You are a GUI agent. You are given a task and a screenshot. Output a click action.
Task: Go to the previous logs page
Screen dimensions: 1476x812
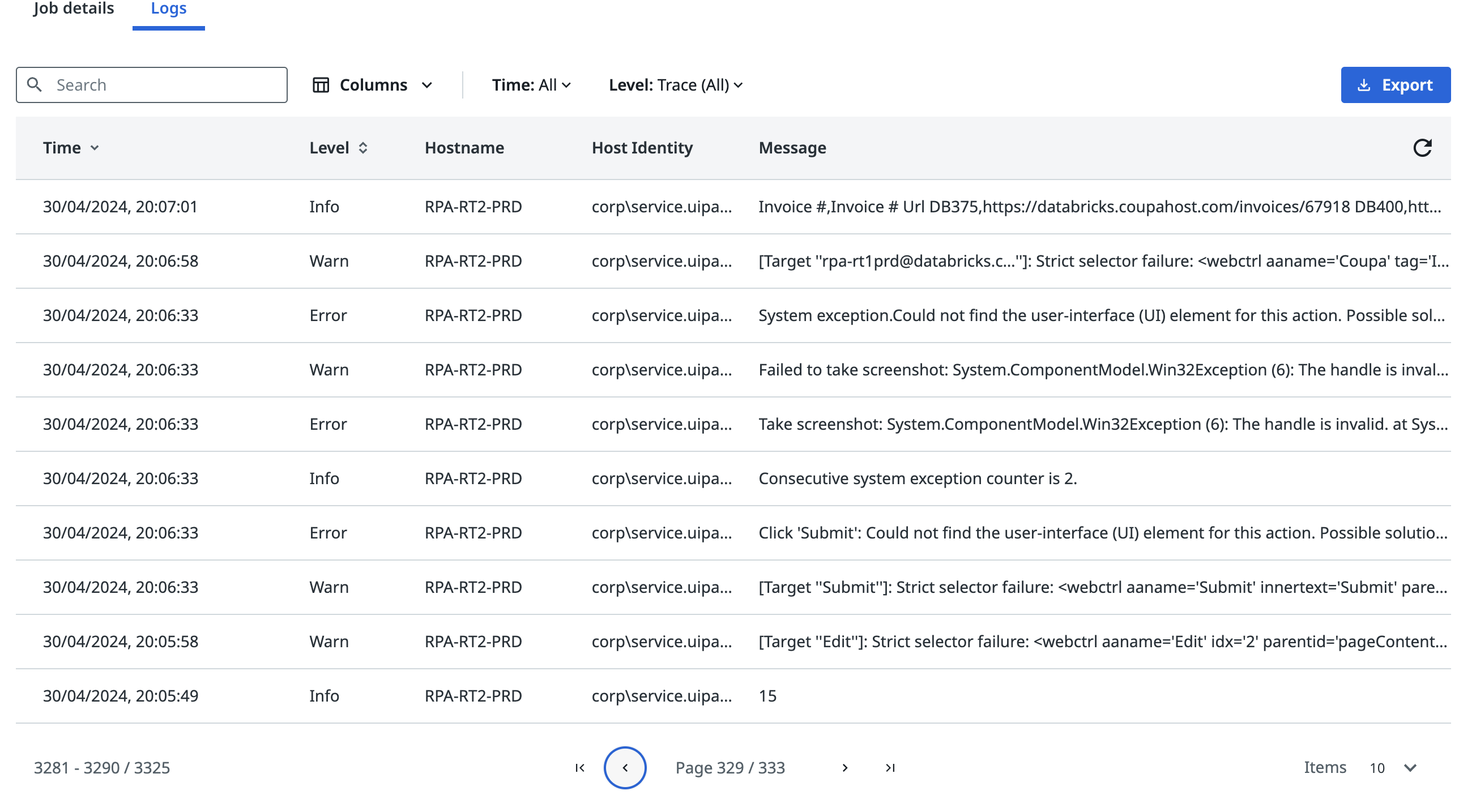(x=625, y=767)
